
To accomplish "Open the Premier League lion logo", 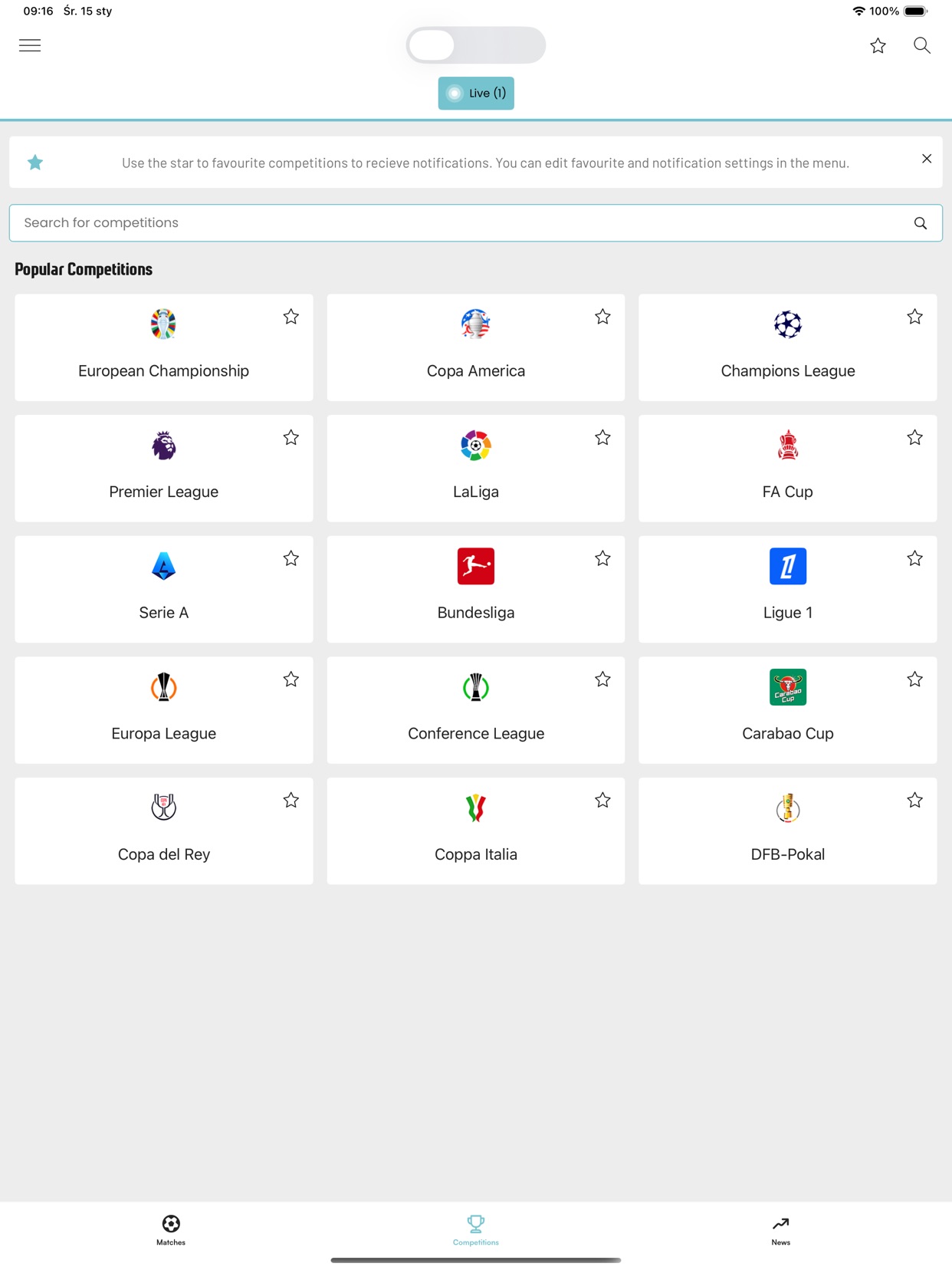I will pyautogui.click(x=163, y=446).
